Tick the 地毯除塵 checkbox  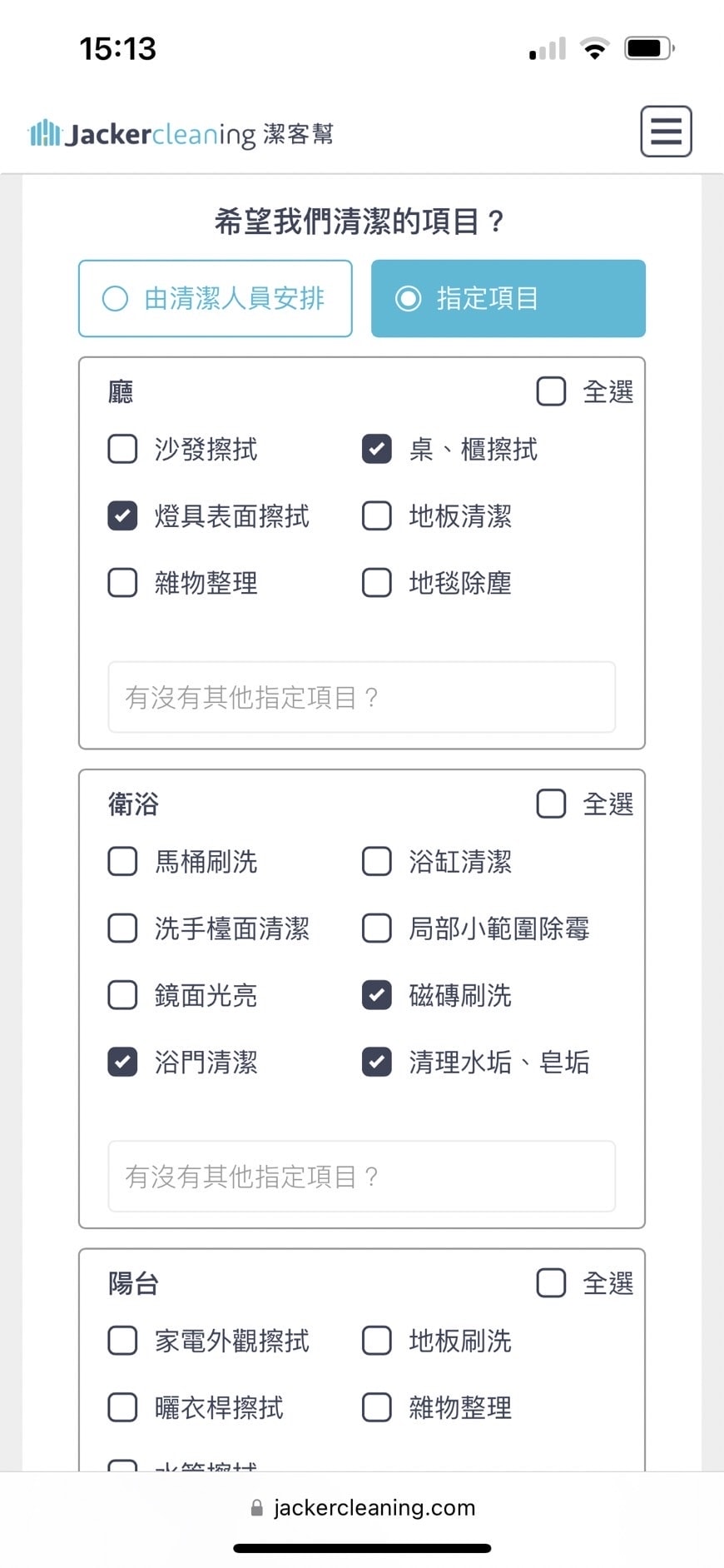coord(377,583)
